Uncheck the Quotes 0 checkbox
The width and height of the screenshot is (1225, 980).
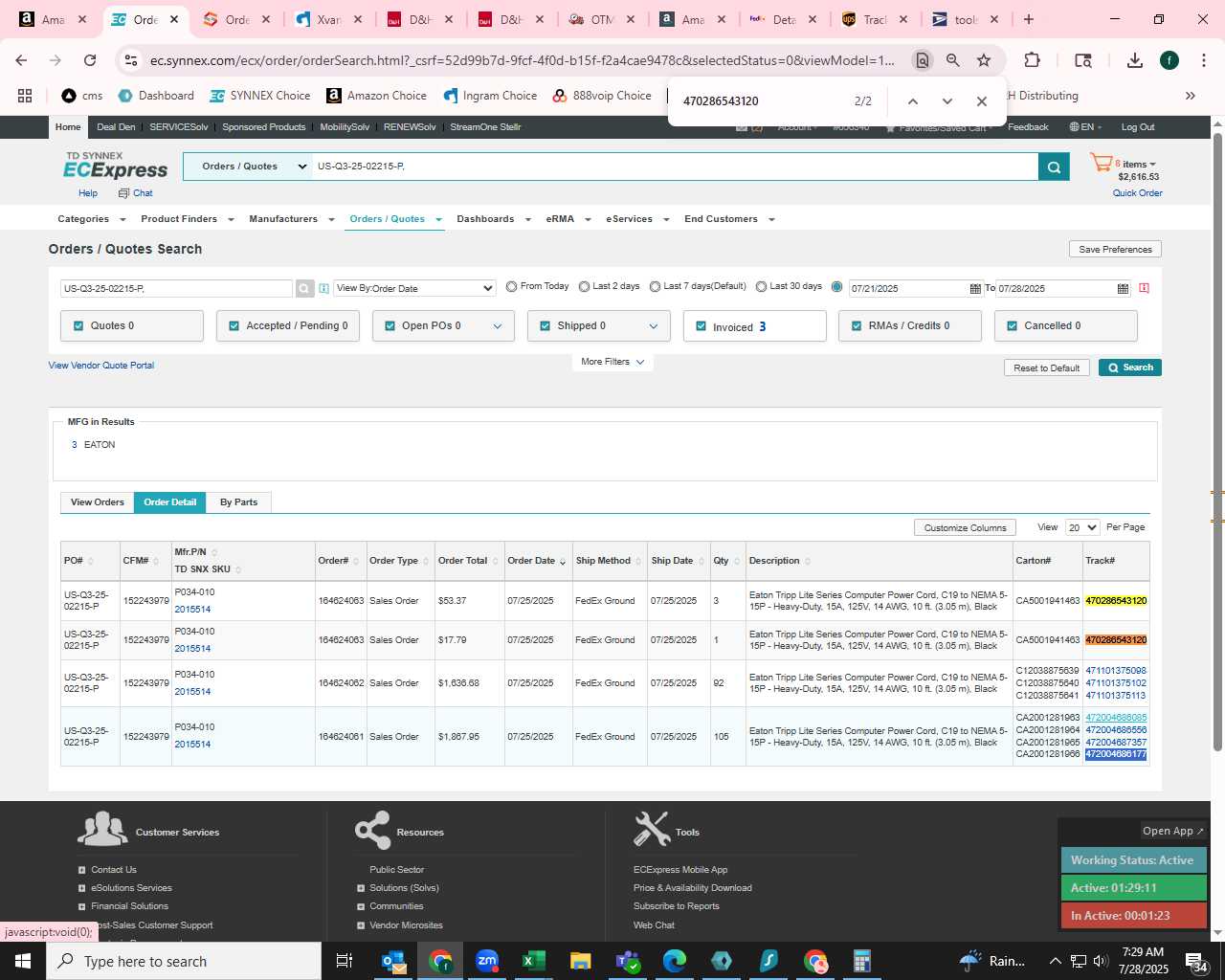tap(78, 326)
